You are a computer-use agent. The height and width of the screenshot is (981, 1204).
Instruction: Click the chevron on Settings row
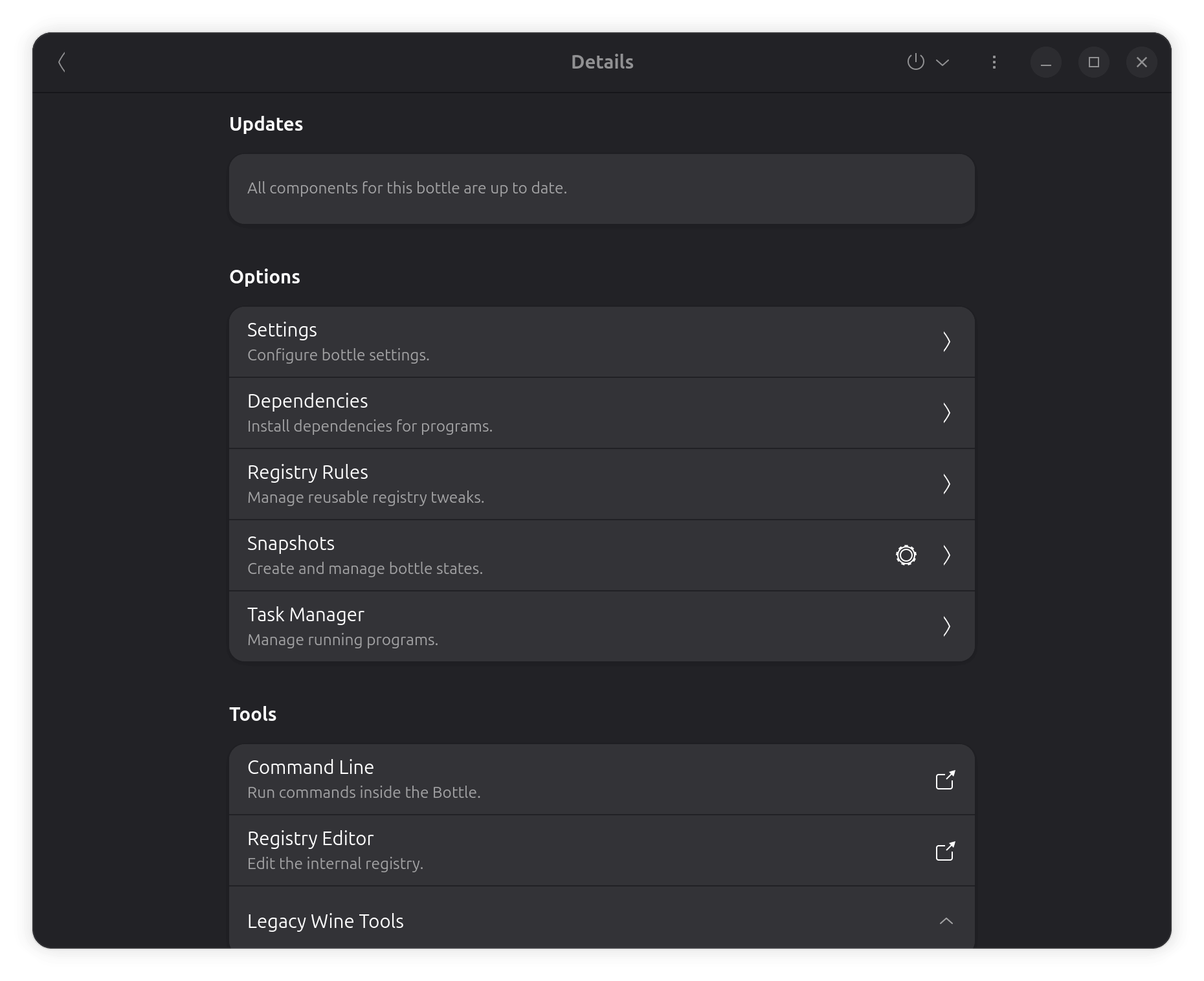pyautogui.click(x=946, y=342)
